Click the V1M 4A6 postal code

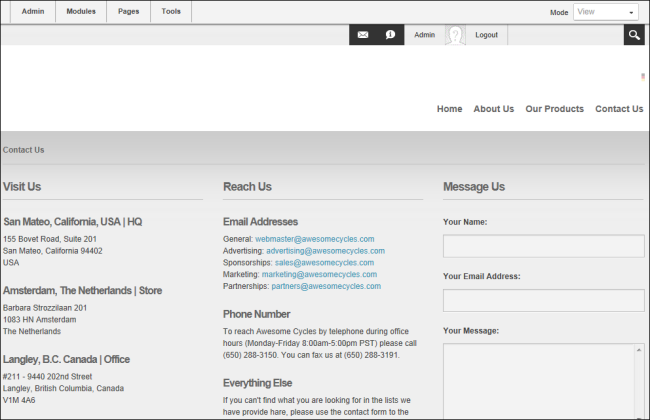19,400
